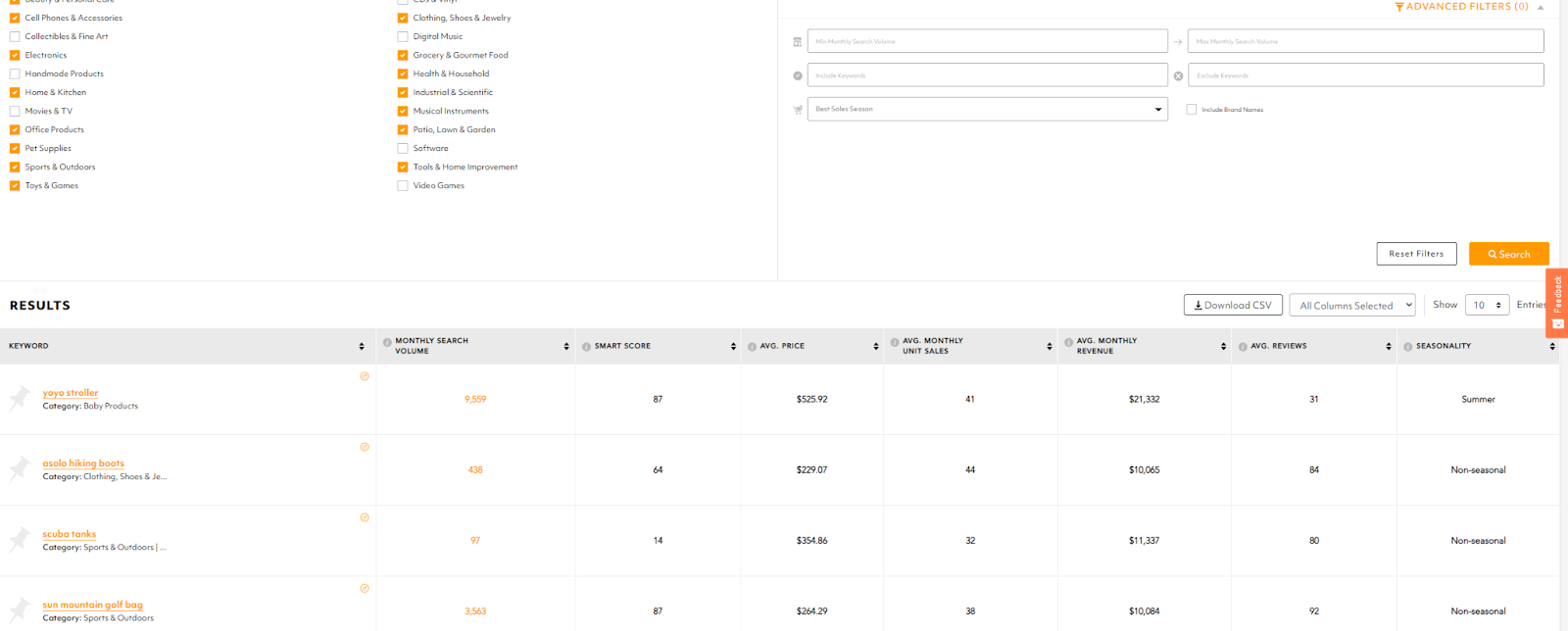
Task: Pin the scuba tanks keyword
Action: pyautogui.click(x=20, y=539)
